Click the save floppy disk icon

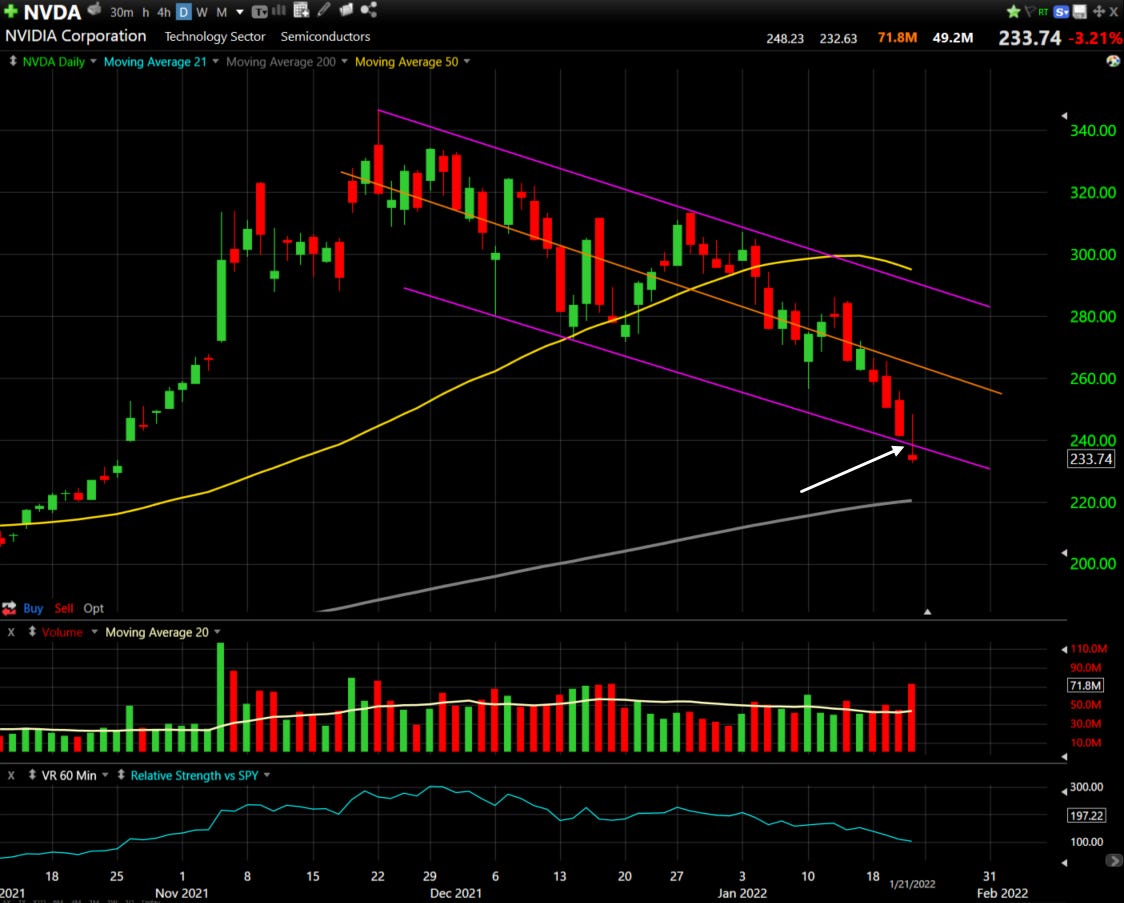[x=1080, y=11]
